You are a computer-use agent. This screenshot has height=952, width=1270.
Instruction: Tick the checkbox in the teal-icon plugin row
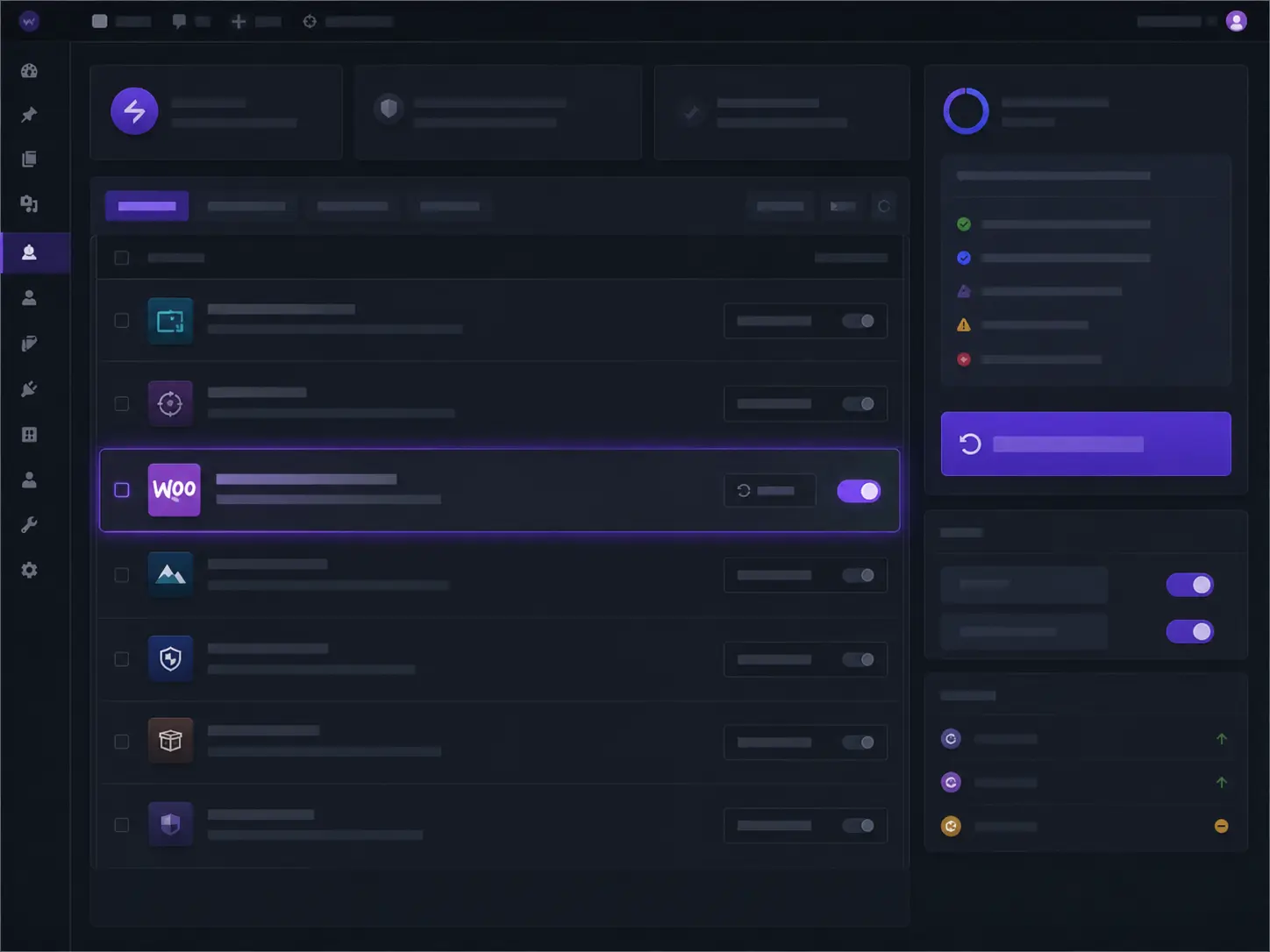[122, 321]
